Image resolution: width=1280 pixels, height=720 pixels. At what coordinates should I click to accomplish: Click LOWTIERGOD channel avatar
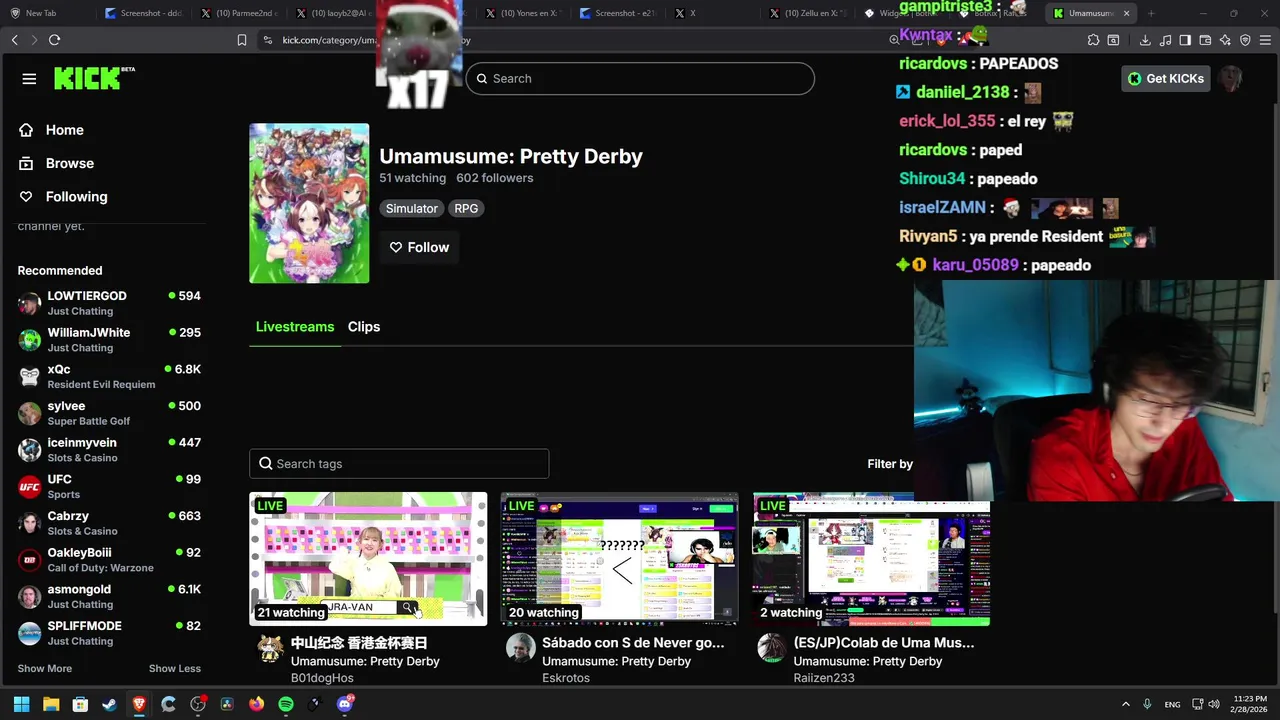tap(29, 303)
